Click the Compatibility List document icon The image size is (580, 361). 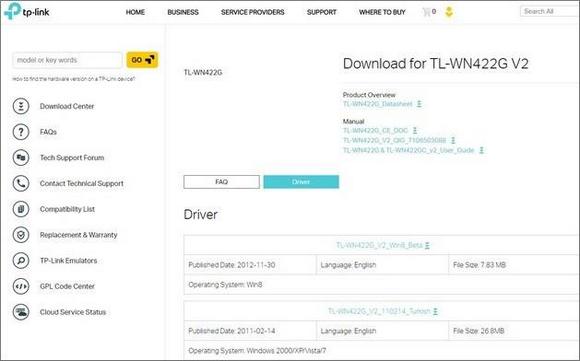click(21, 209)
